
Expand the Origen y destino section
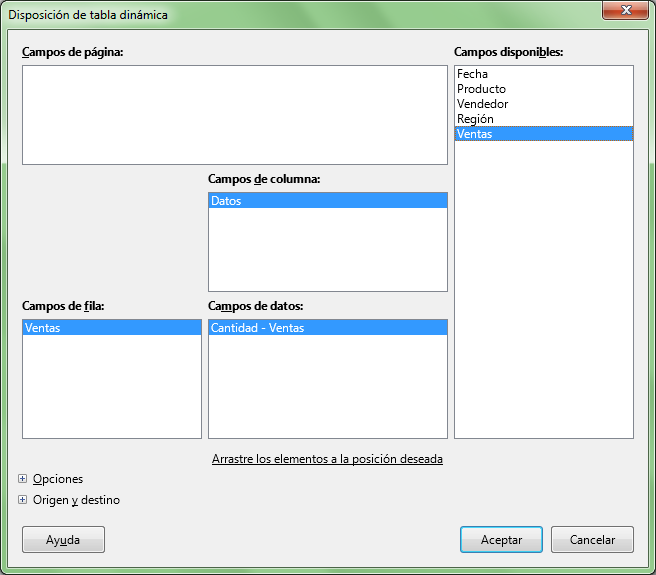[23, 500]
